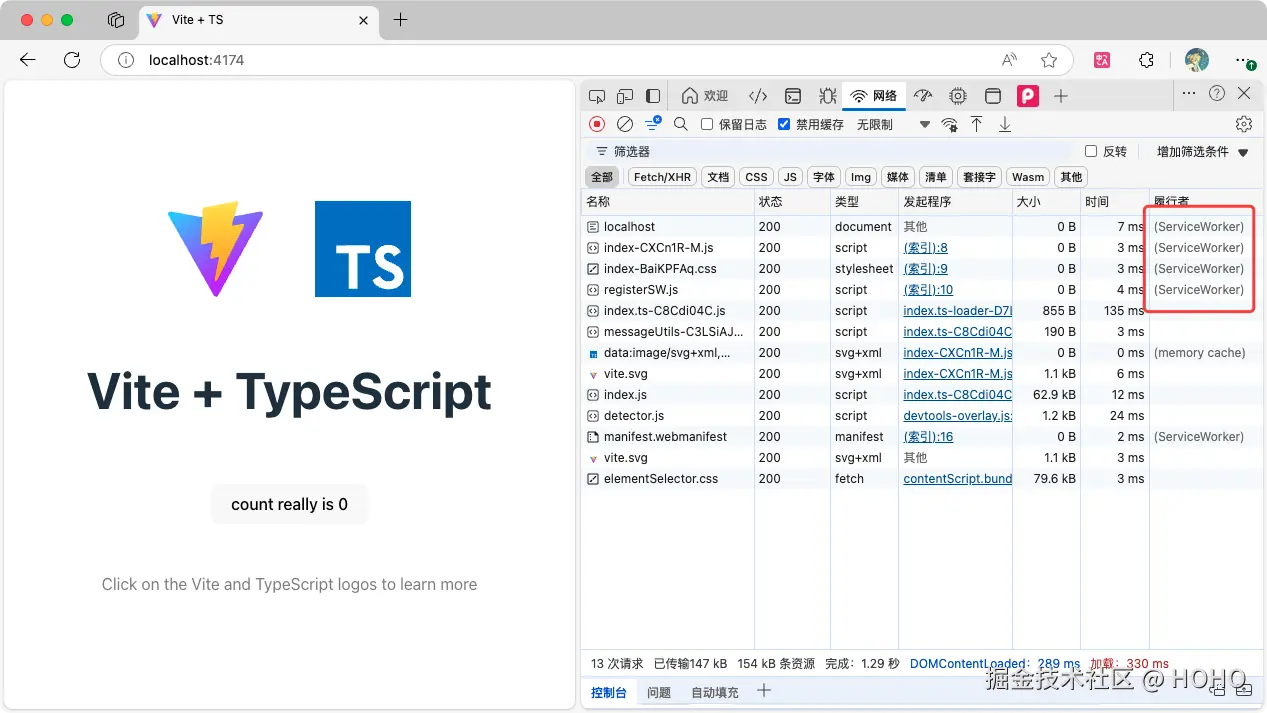The width and height of the screenshot is (1267, 713).
Task: Open network conditions wifi-gear icon
Action: 949,125
